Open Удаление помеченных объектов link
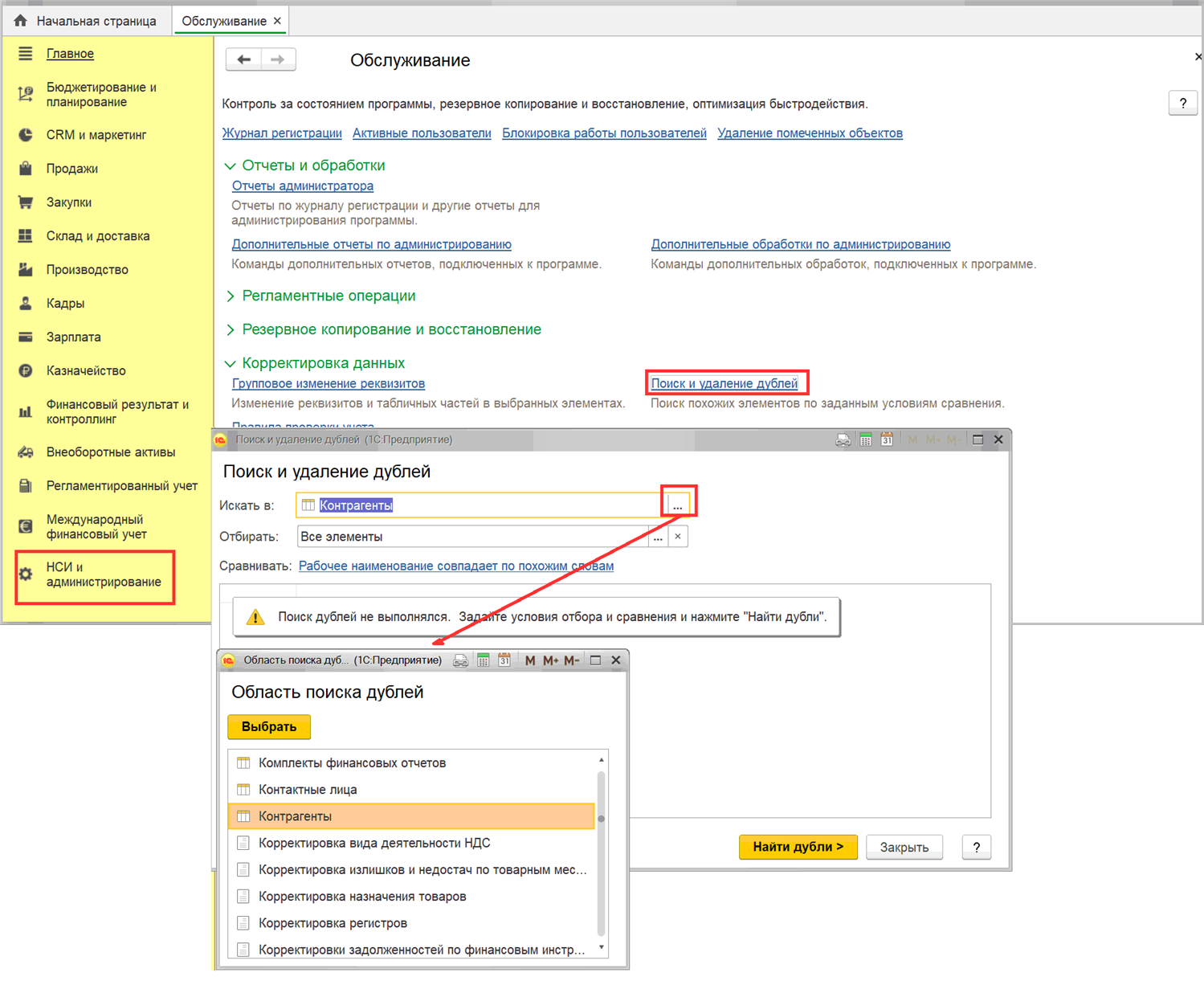 click(810, 133)
